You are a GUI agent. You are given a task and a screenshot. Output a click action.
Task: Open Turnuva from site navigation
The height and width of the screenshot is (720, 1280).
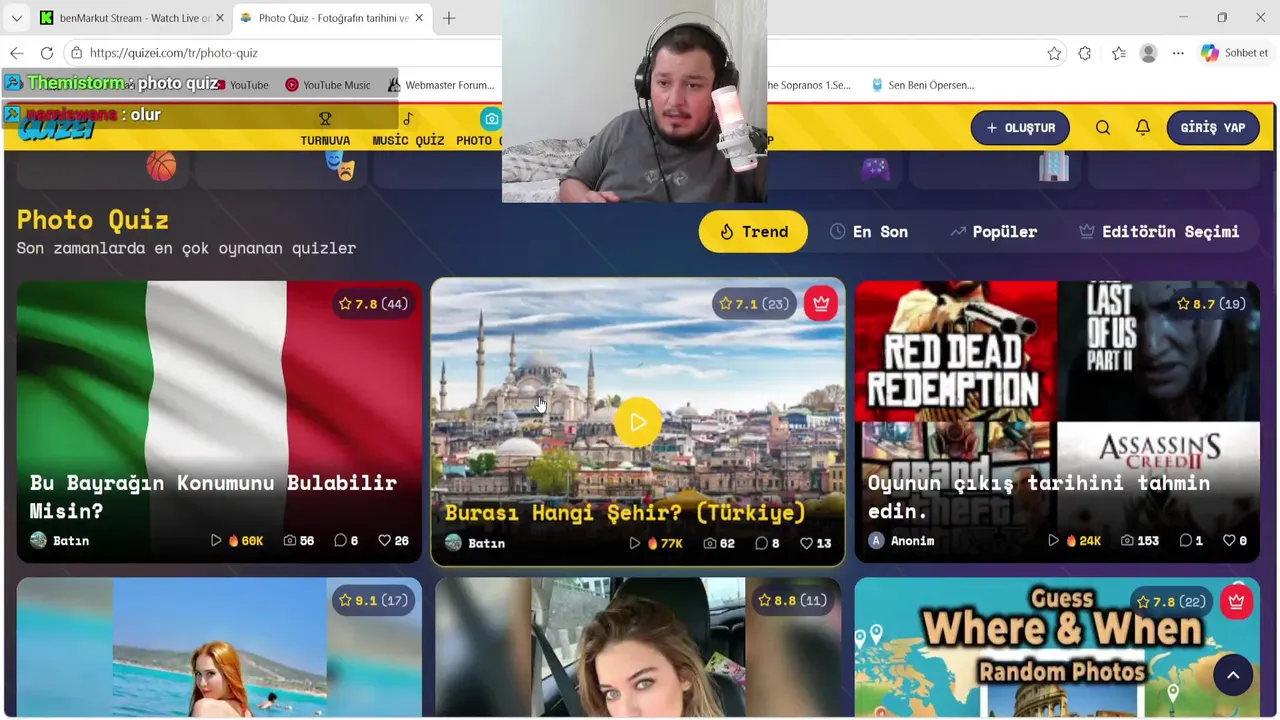coord(325,129)
